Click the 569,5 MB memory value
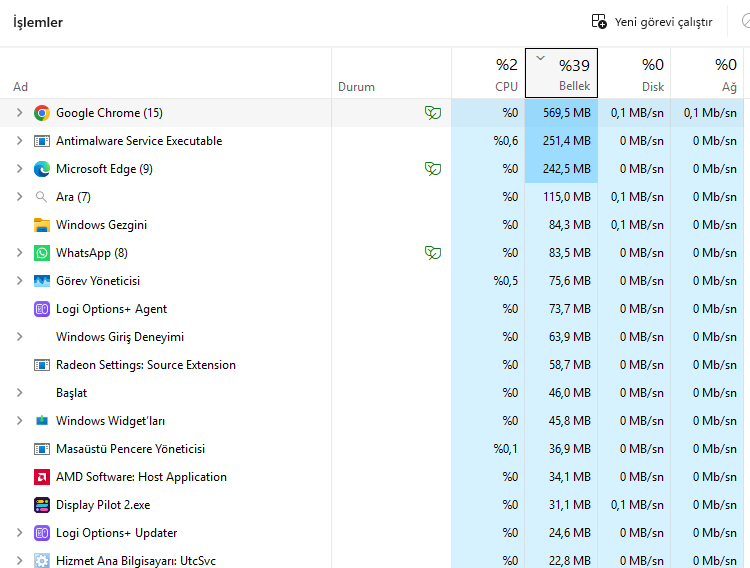Viewport: 750px width, 568px height. point(567,113)
